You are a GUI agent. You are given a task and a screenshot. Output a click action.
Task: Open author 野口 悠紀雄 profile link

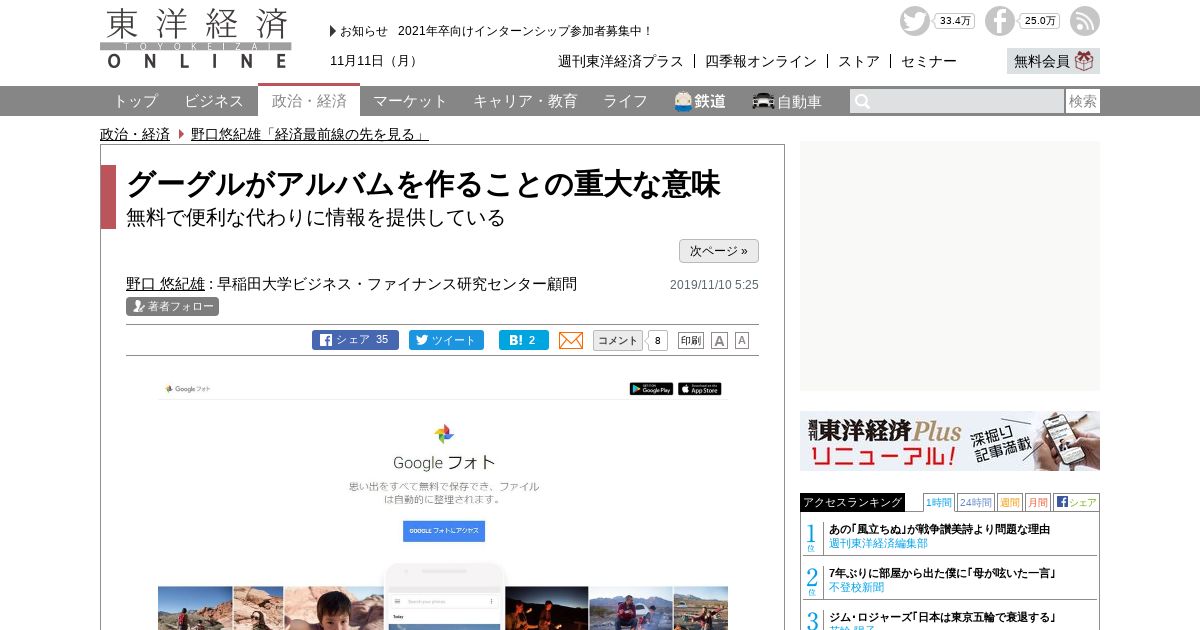tap(165, 284)
